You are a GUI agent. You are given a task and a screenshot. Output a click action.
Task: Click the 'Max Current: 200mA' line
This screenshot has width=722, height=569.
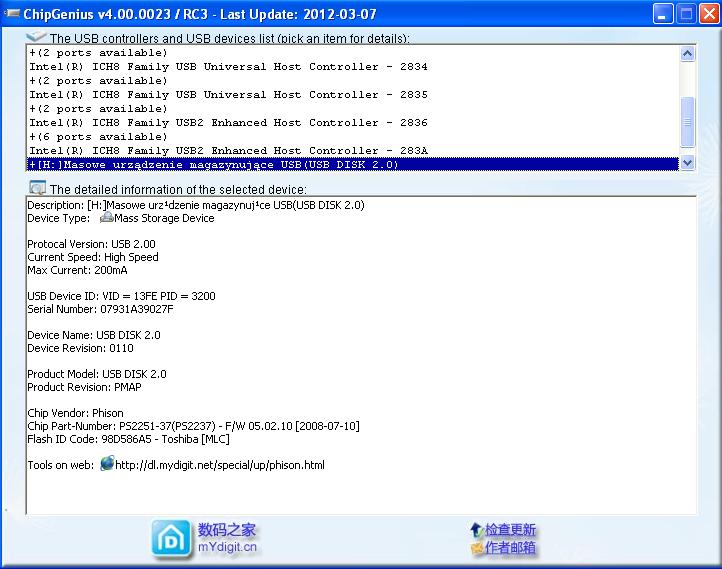(77, 270)
